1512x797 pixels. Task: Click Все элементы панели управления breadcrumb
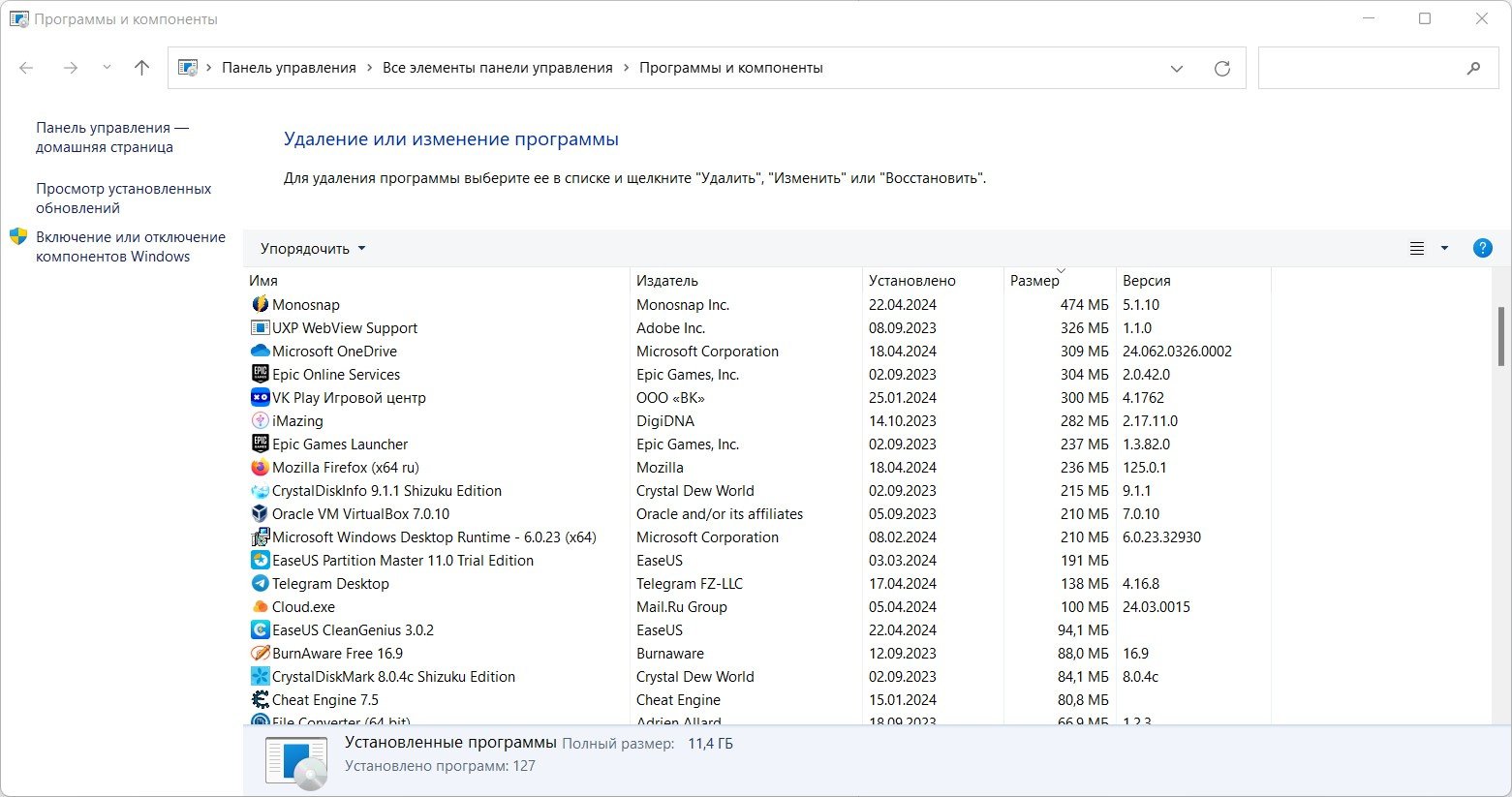coord(498,68)
